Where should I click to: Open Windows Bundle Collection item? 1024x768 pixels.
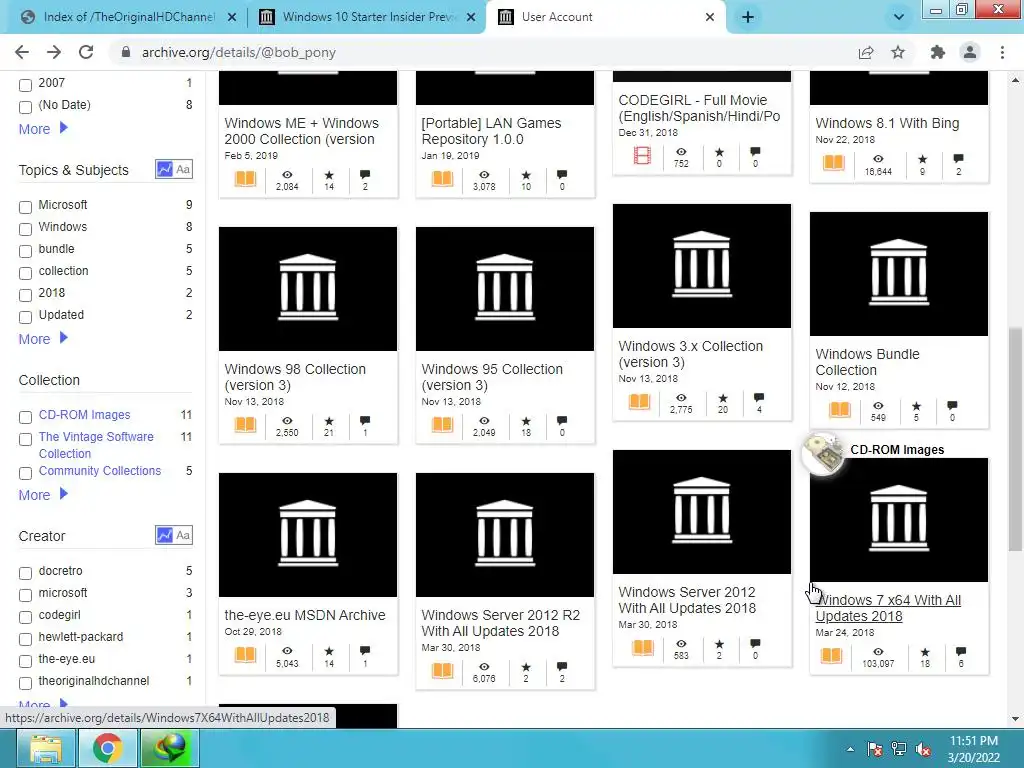point(867,362)
